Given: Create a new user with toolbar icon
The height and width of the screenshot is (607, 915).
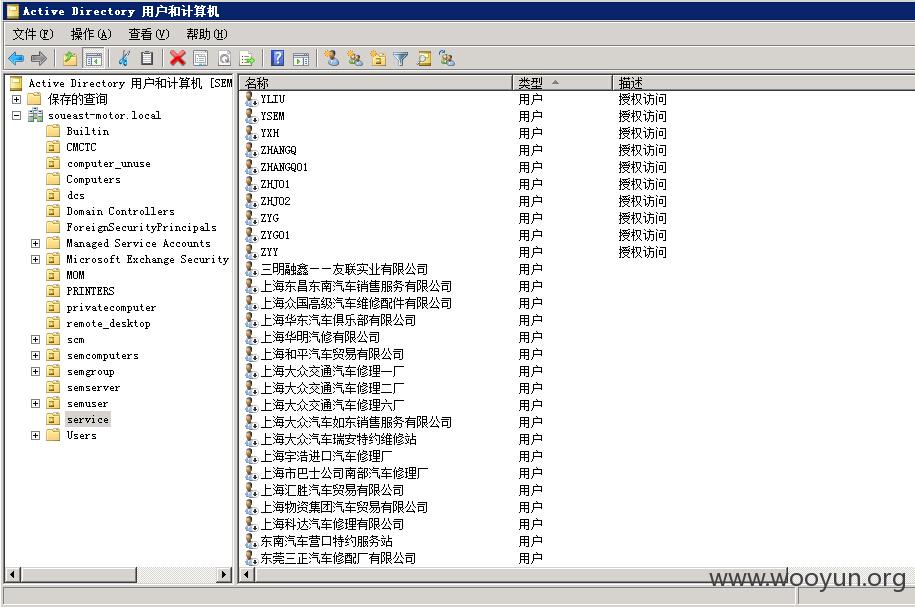Looking at the screenshot, I should [x=332, y=58].
